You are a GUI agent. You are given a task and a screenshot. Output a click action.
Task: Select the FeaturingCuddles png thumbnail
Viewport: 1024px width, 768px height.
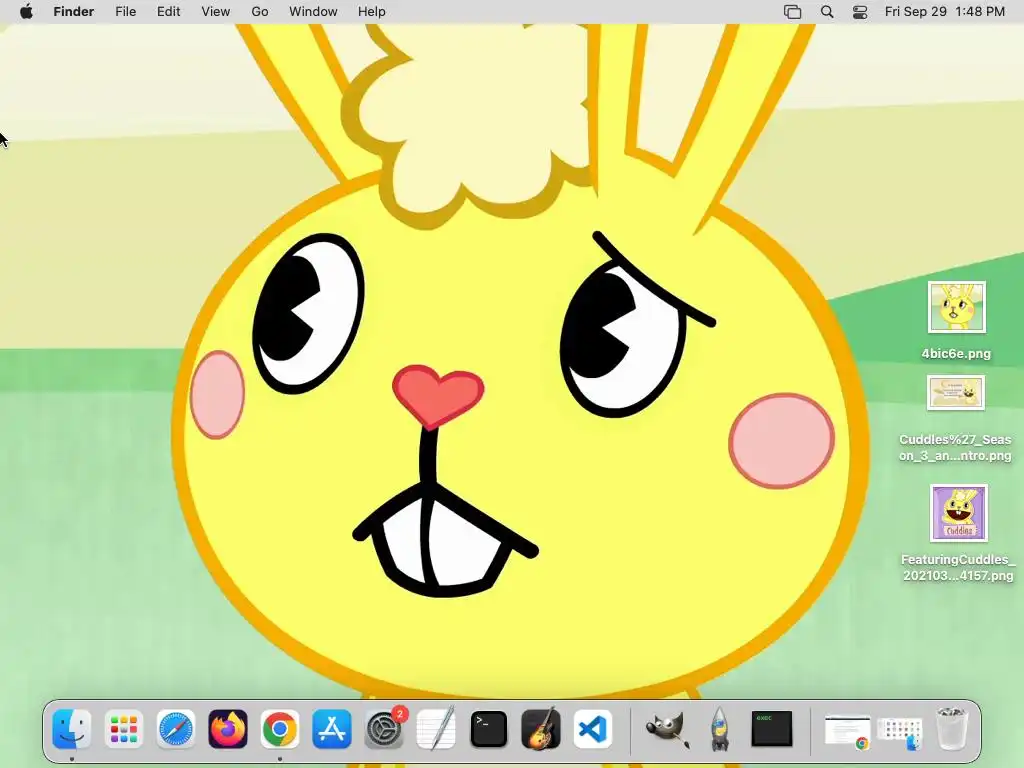coord(959,513)
